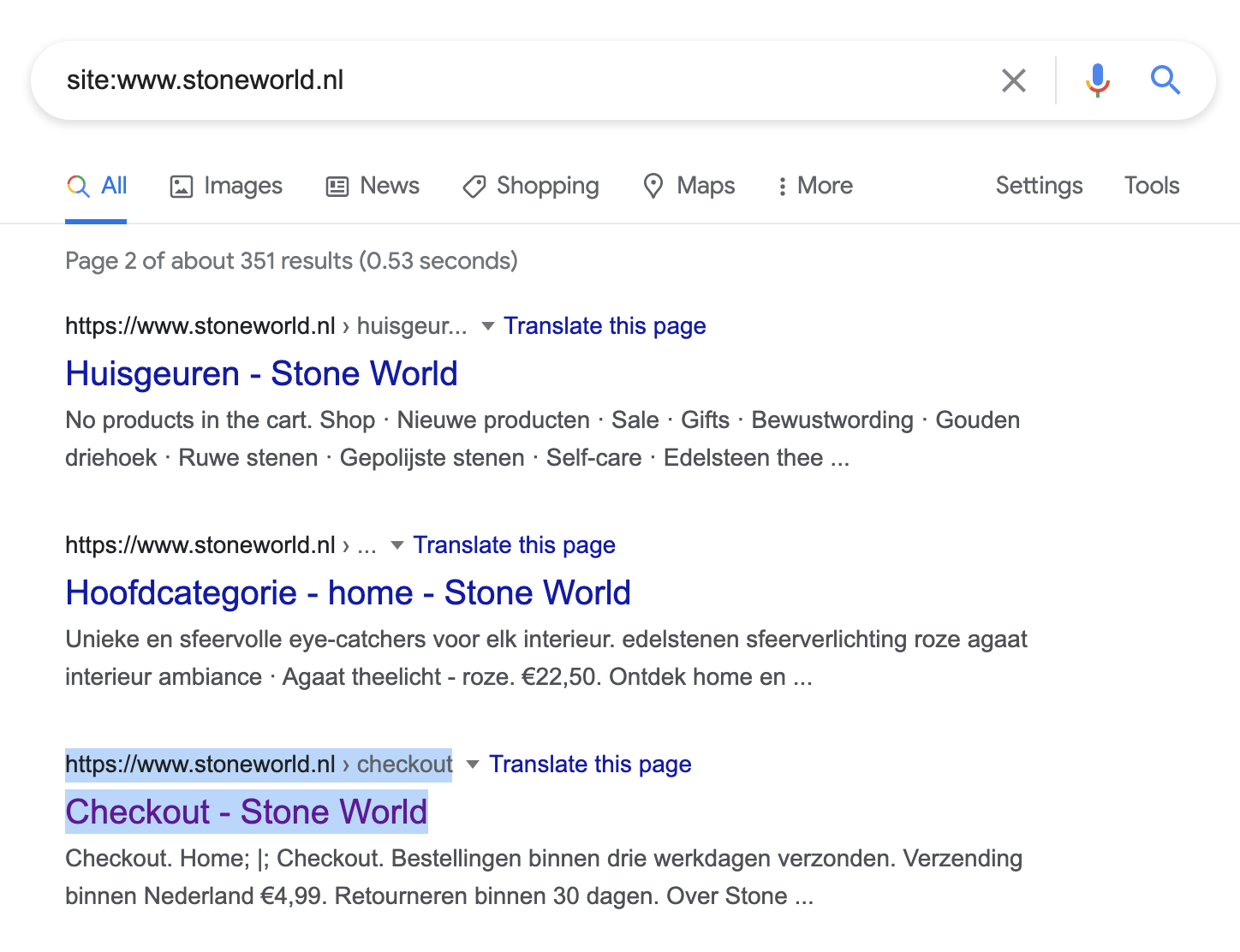Open search Settings
Image resolution: width=1240 pixels, height=952 pixels.
coord(1039,186)
